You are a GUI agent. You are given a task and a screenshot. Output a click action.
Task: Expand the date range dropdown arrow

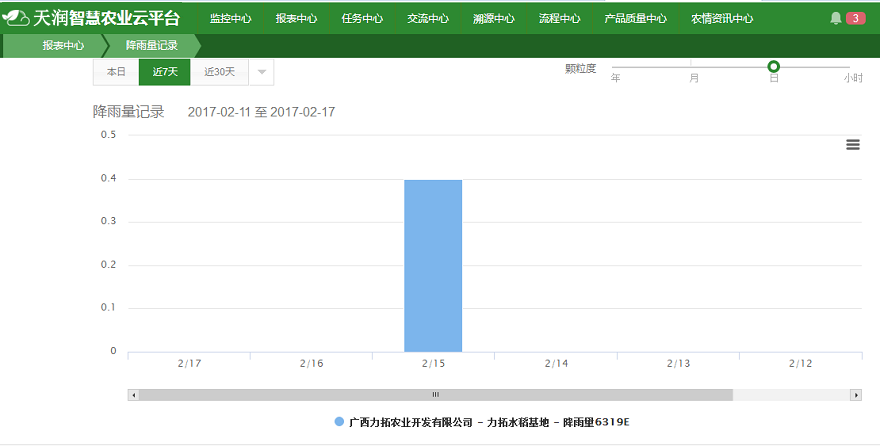(x=261, y=72)
